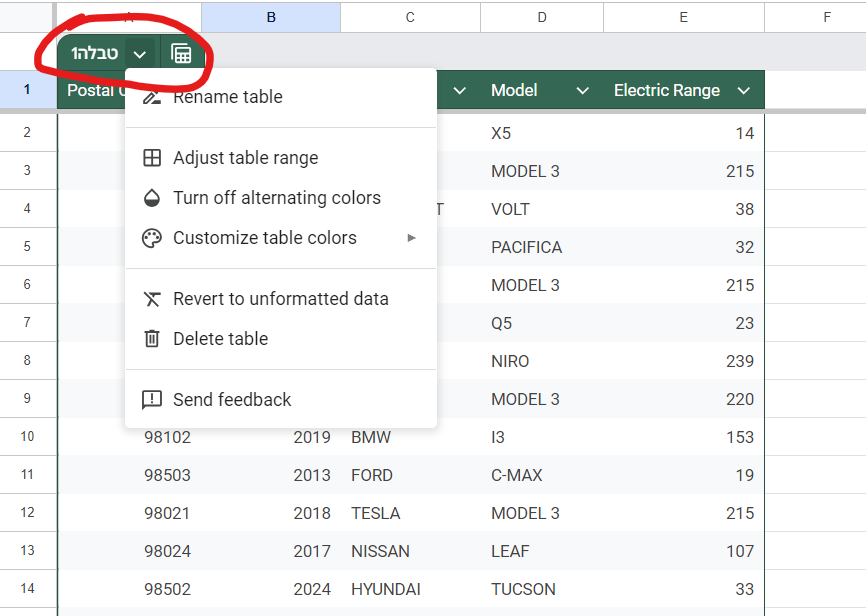Select row 10 header

27,437
